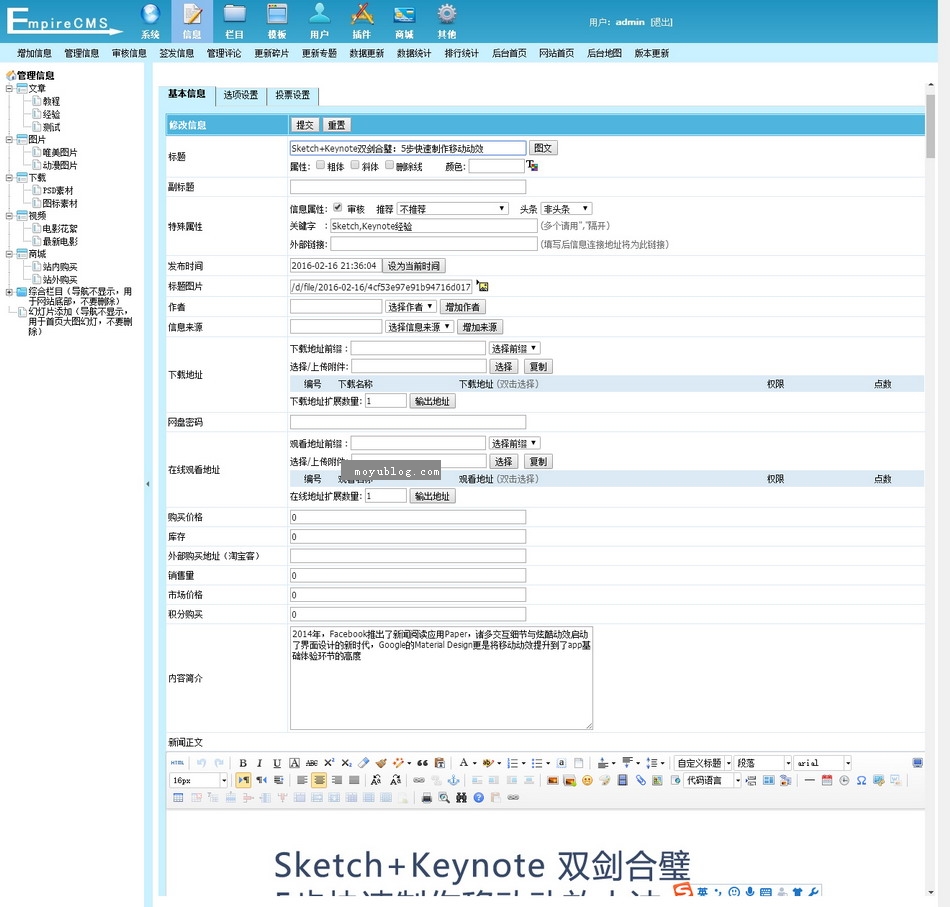Click the eraser clear-format icon

(364, 763)
